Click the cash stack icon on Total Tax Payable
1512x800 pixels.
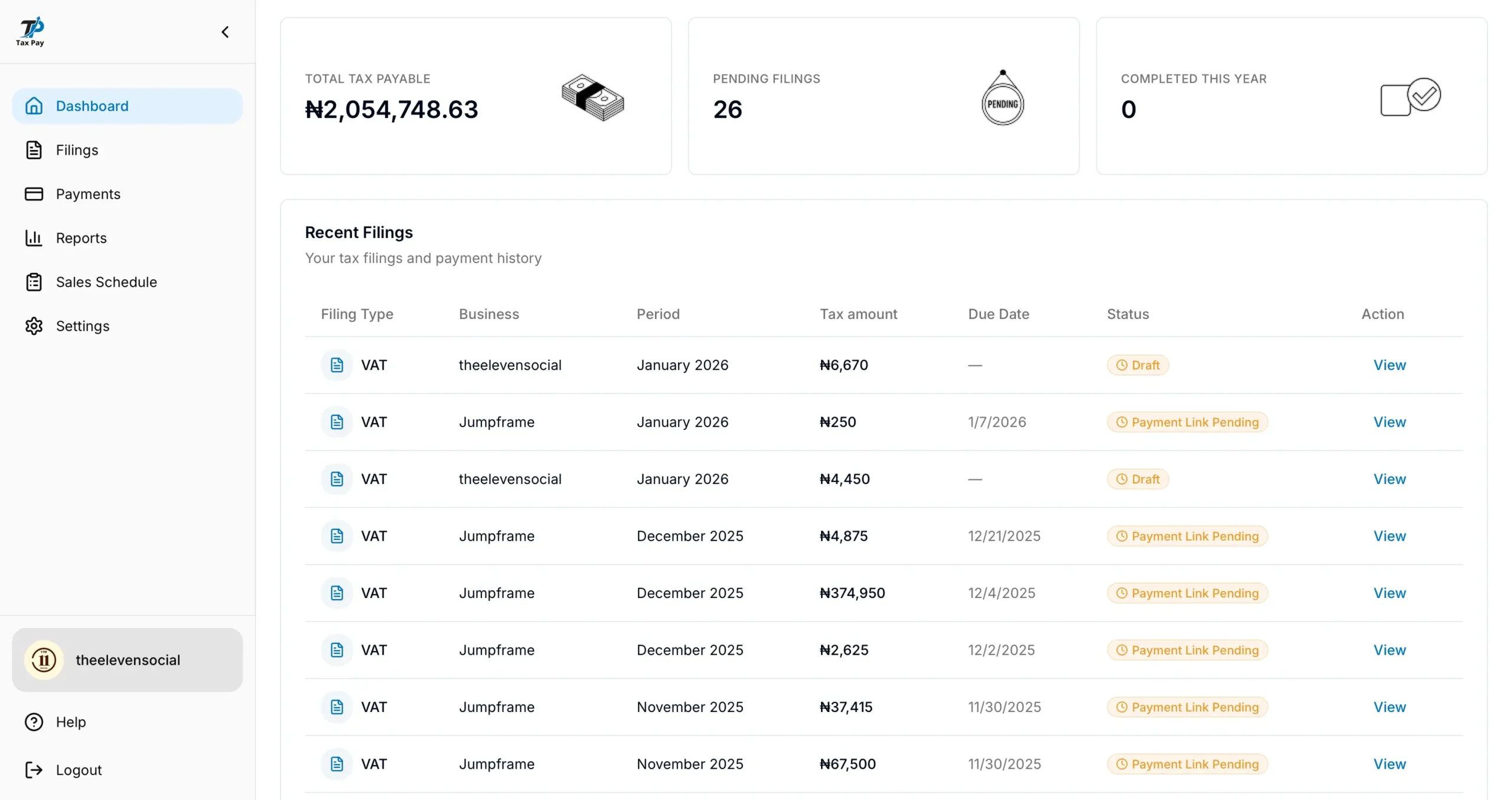(592, 97)
